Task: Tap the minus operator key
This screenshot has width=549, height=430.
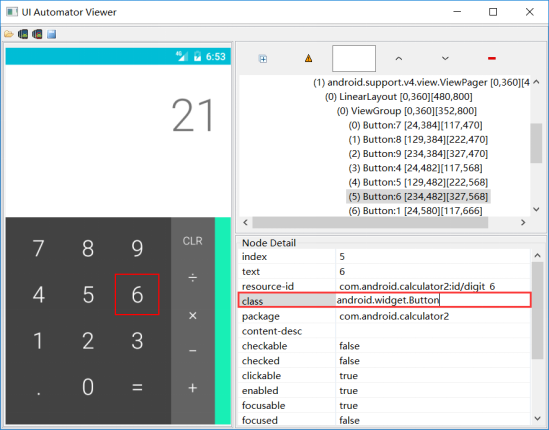Action: click(x=193, y=351)
